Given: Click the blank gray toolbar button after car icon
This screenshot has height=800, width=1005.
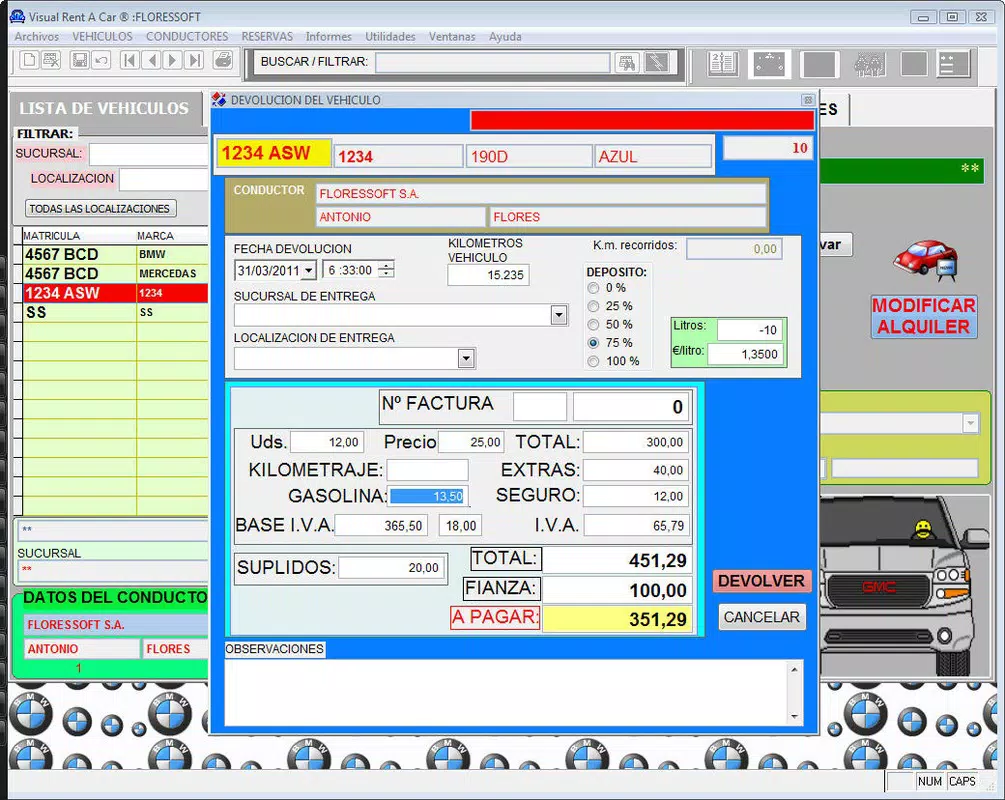Looking at the screenshot, I should (819, 64).
